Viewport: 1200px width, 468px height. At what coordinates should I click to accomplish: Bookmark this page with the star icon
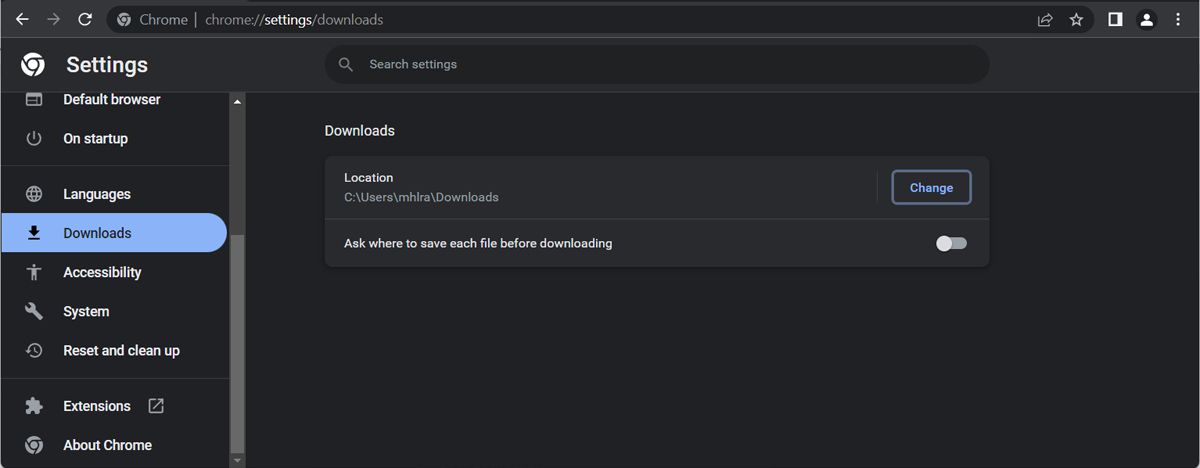[x=1076, y=19]
